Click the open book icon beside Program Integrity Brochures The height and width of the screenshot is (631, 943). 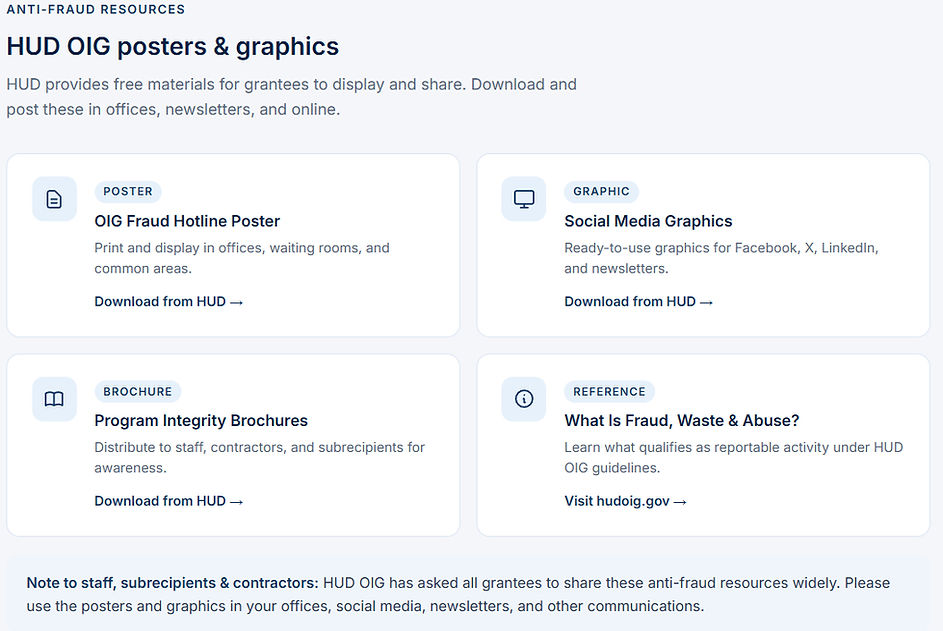coord(54,399)
